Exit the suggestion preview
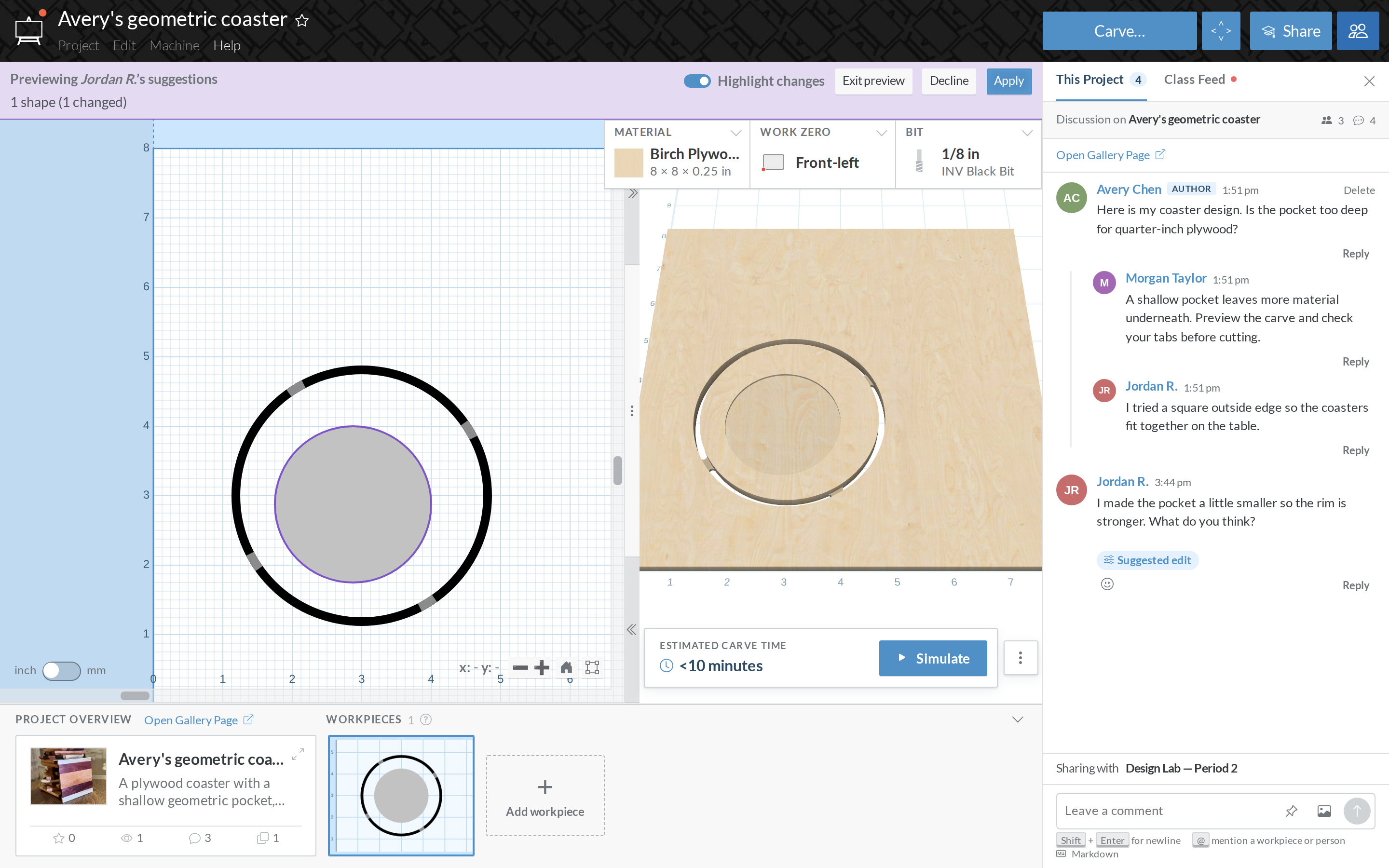 pyautogui.click(x=873, y=81)
